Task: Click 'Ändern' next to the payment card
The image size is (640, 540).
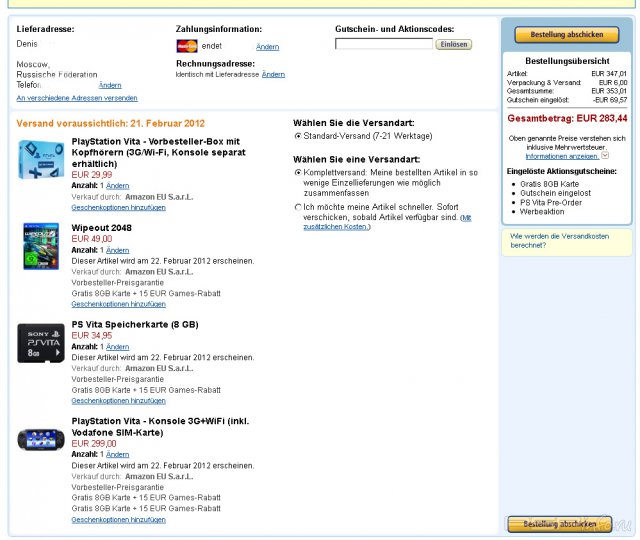Action: point(267,47)
